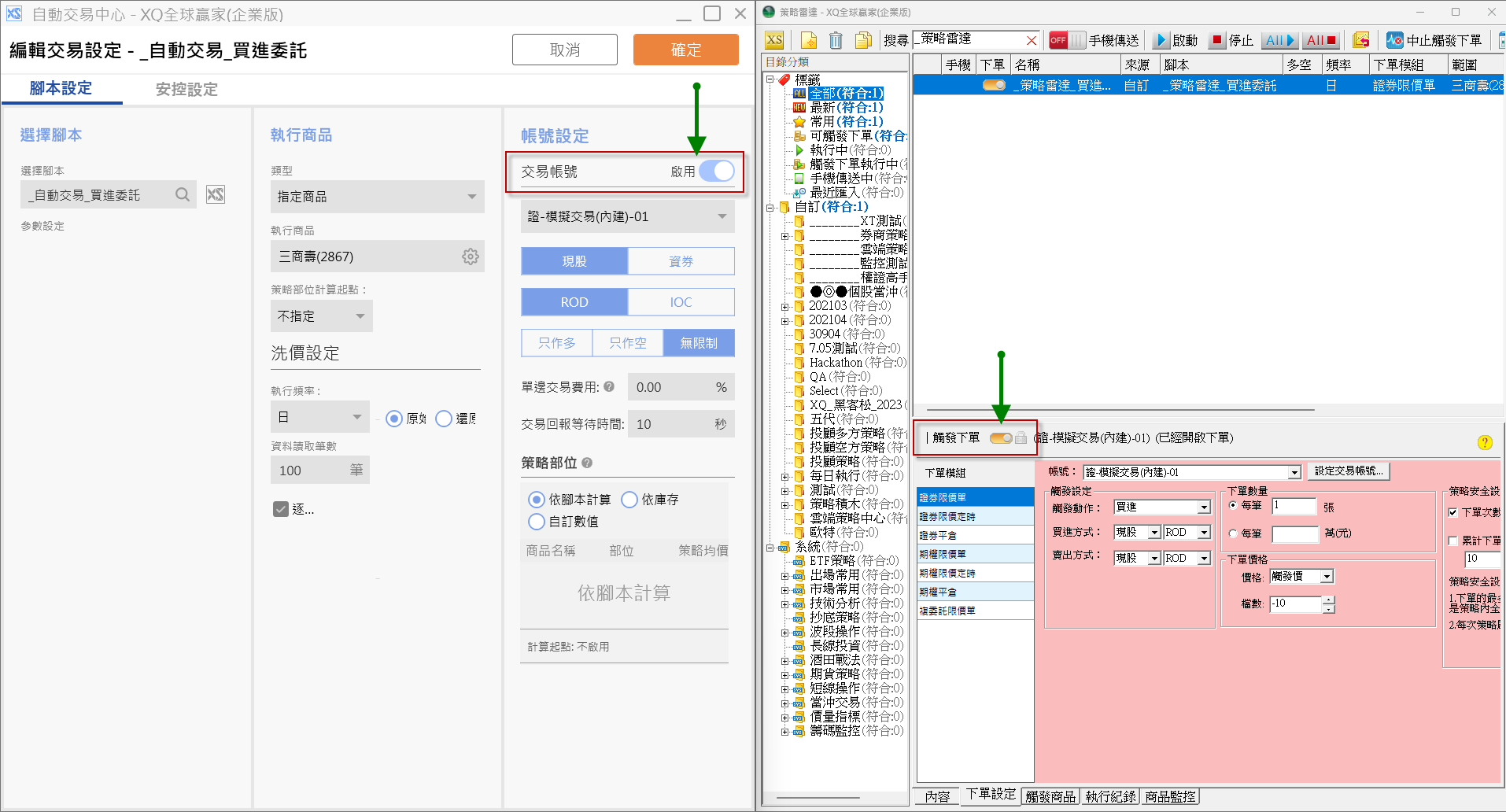1506x812 pixels.
Task: Open the 證-模擬交易(內建)-01 account dropdown
Action: click(x=1294, y=471)
